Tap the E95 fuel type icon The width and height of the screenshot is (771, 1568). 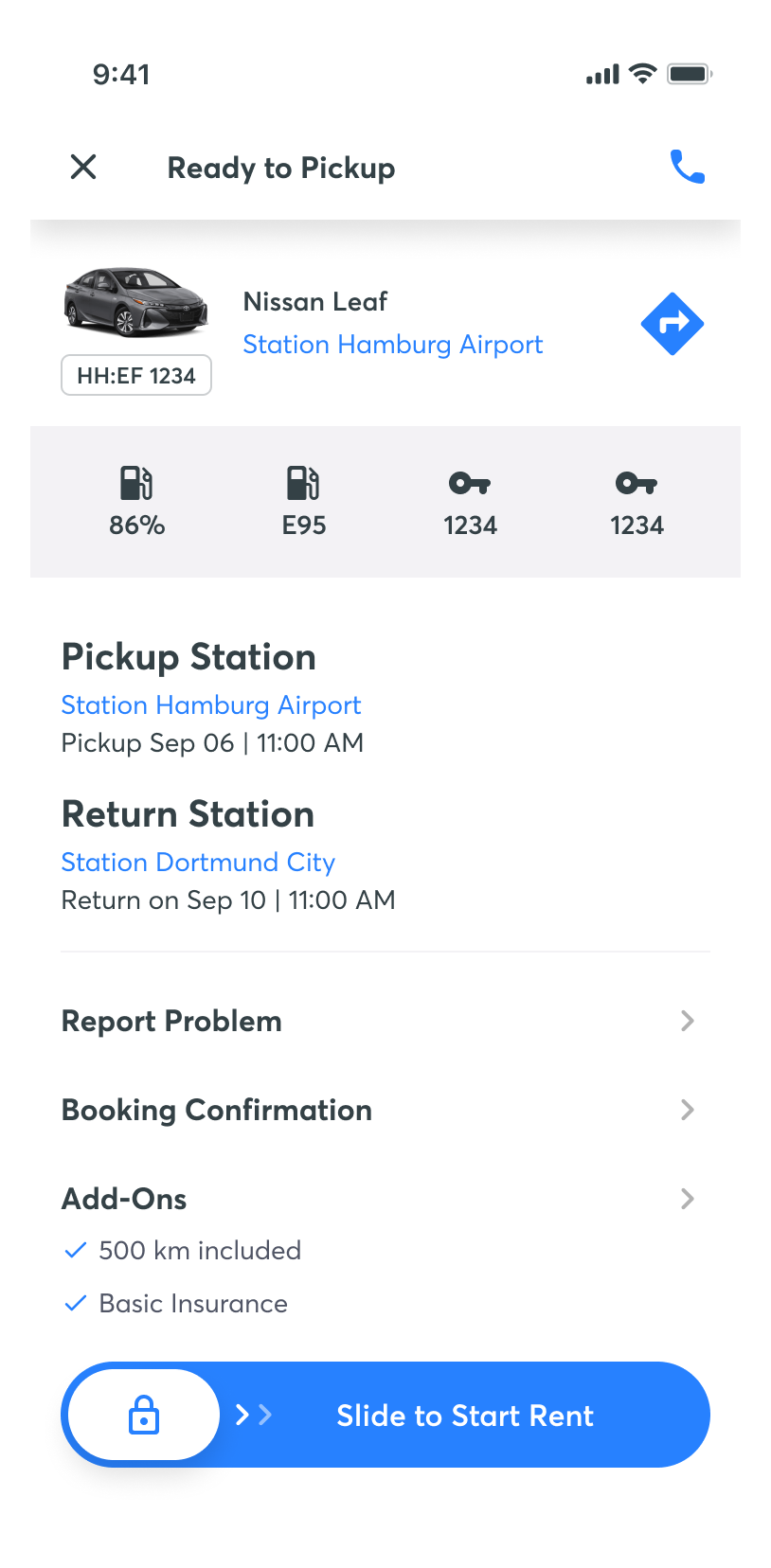(x=303, y=483)
